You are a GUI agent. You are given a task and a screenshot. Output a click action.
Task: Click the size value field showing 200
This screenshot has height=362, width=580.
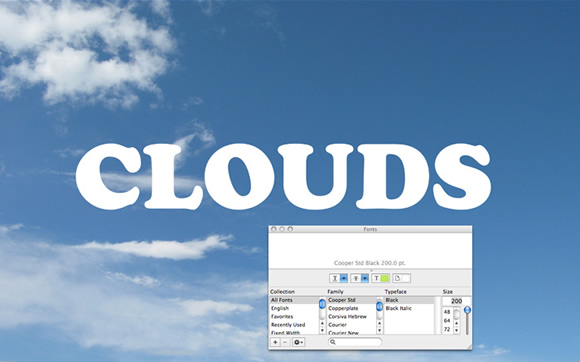coord(456,301)
